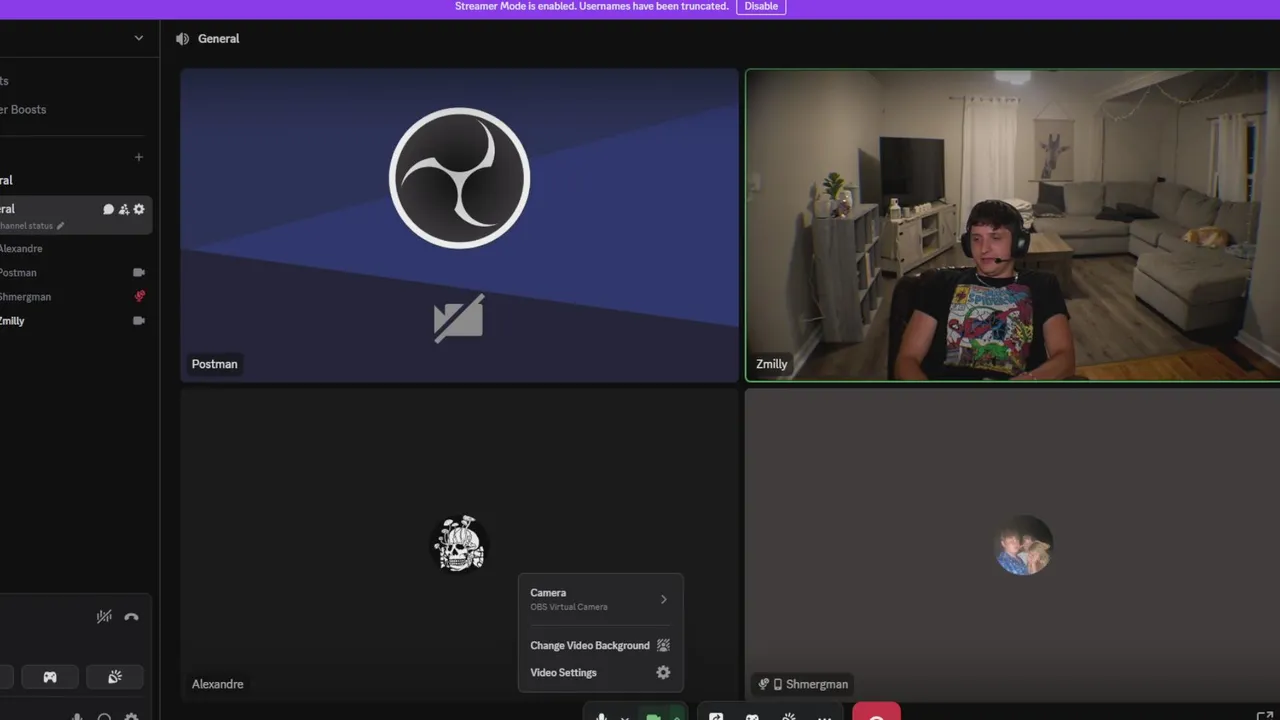Click Postman's camera icon in the sidebar
Screen dimensions: 1280x720
point(139,272)
